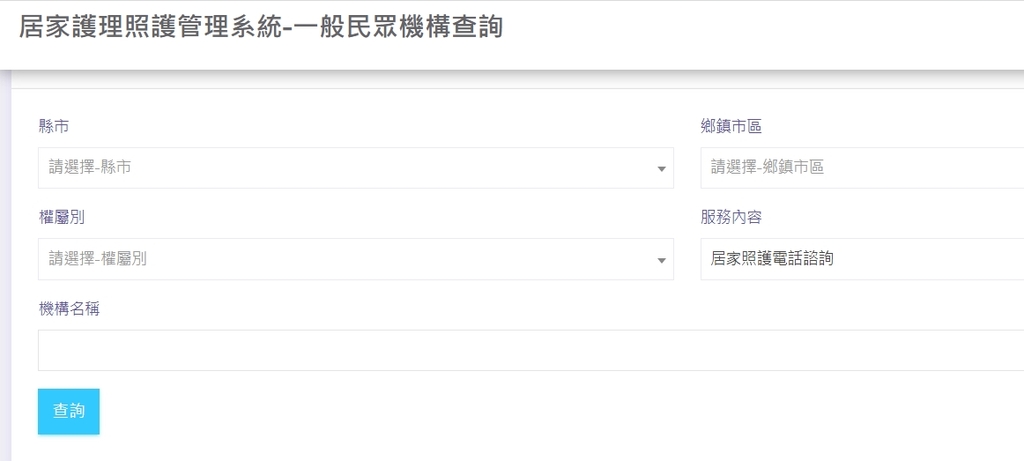This screenshot has width=1024, height=461.
Task: Click the 服務內容 field label
Action: pos(731,217)
